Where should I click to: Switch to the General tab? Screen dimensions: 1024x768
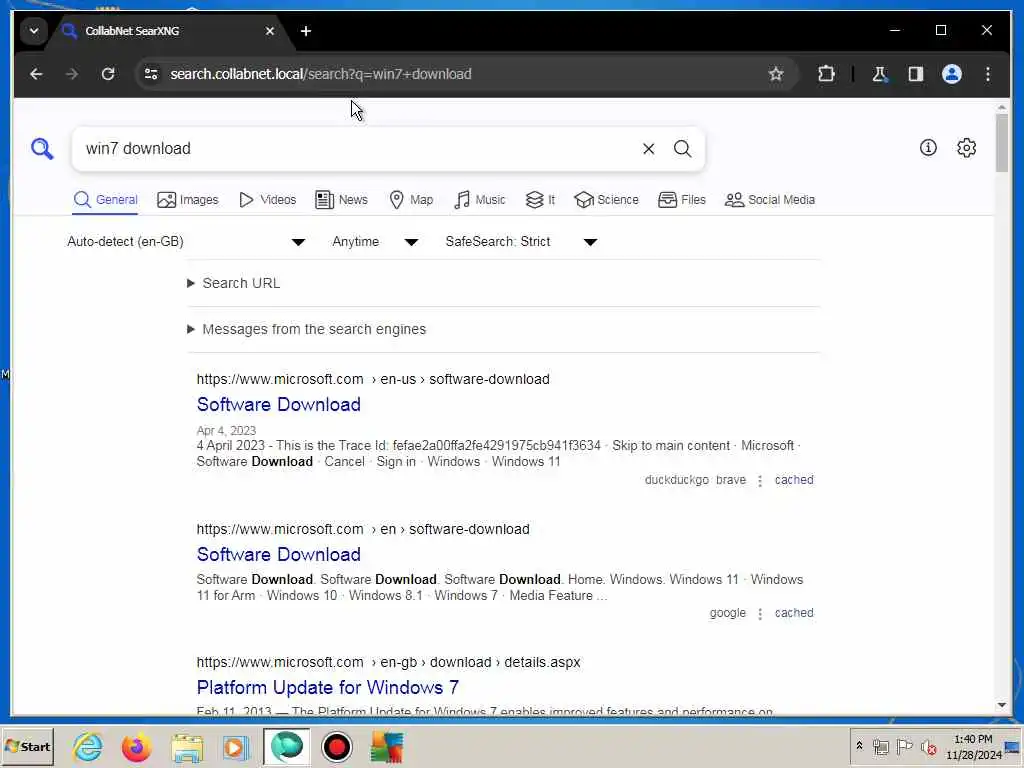(x=105, y=200)
